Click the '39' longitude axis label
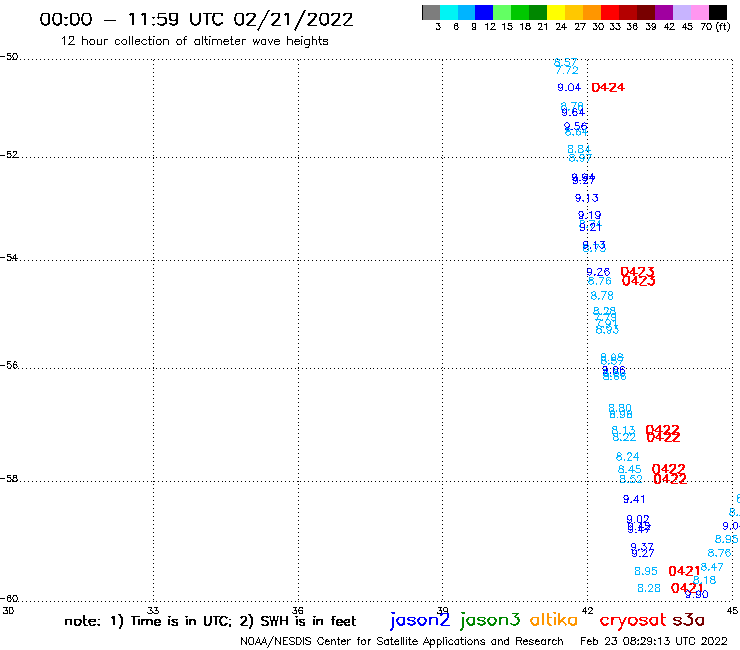Viewport: 740px width, 650px height. (442, 610)
